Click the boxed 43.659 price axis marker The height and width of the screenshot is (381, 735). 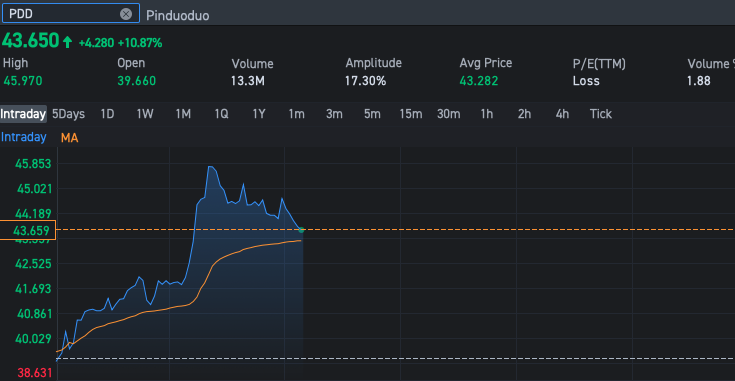(28, 230)
